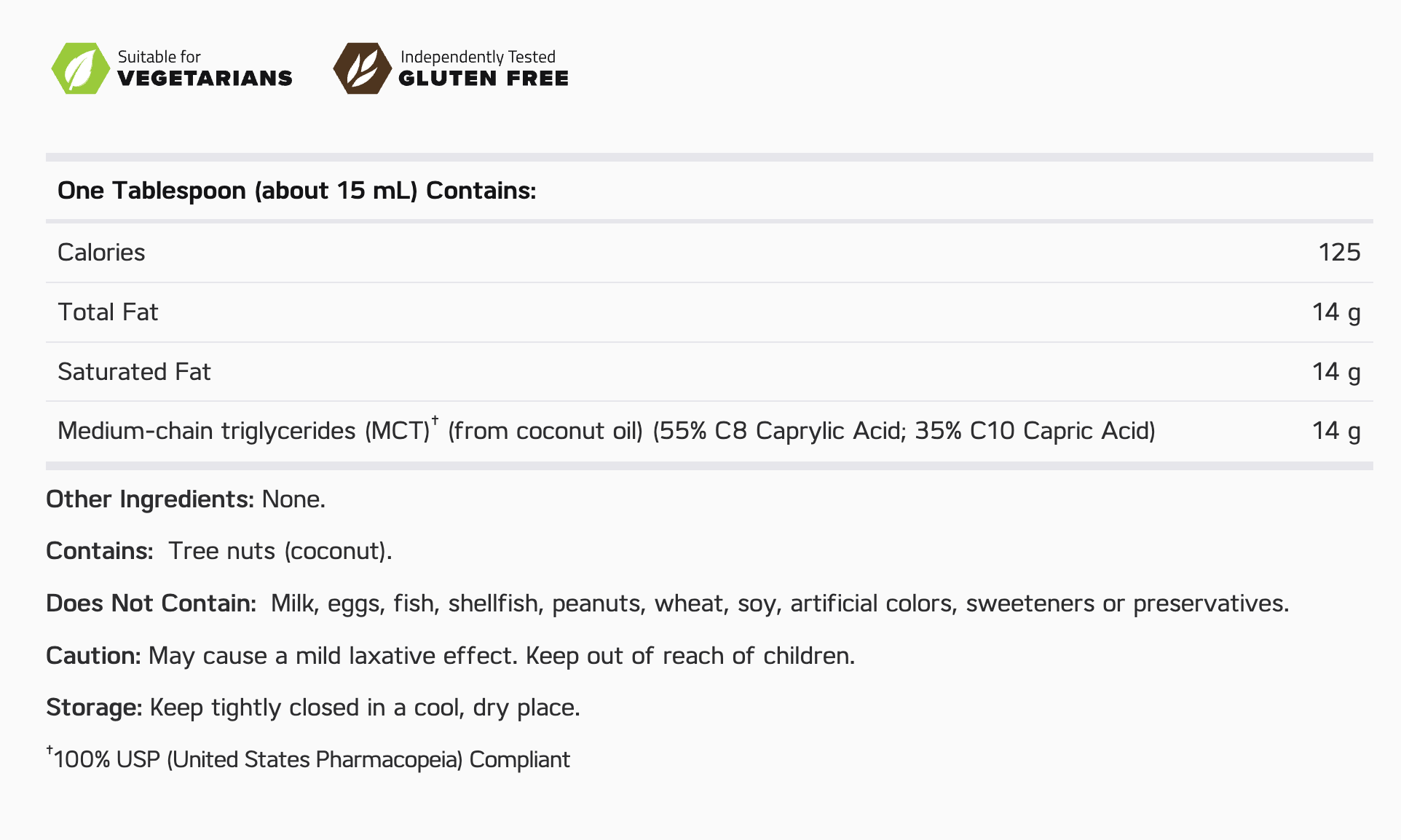Select the "Independently Tested GLUTEN FREE" label
The height and width of the screenshot is (840, 1401).
pyautogui.click(x=484, y=68)
